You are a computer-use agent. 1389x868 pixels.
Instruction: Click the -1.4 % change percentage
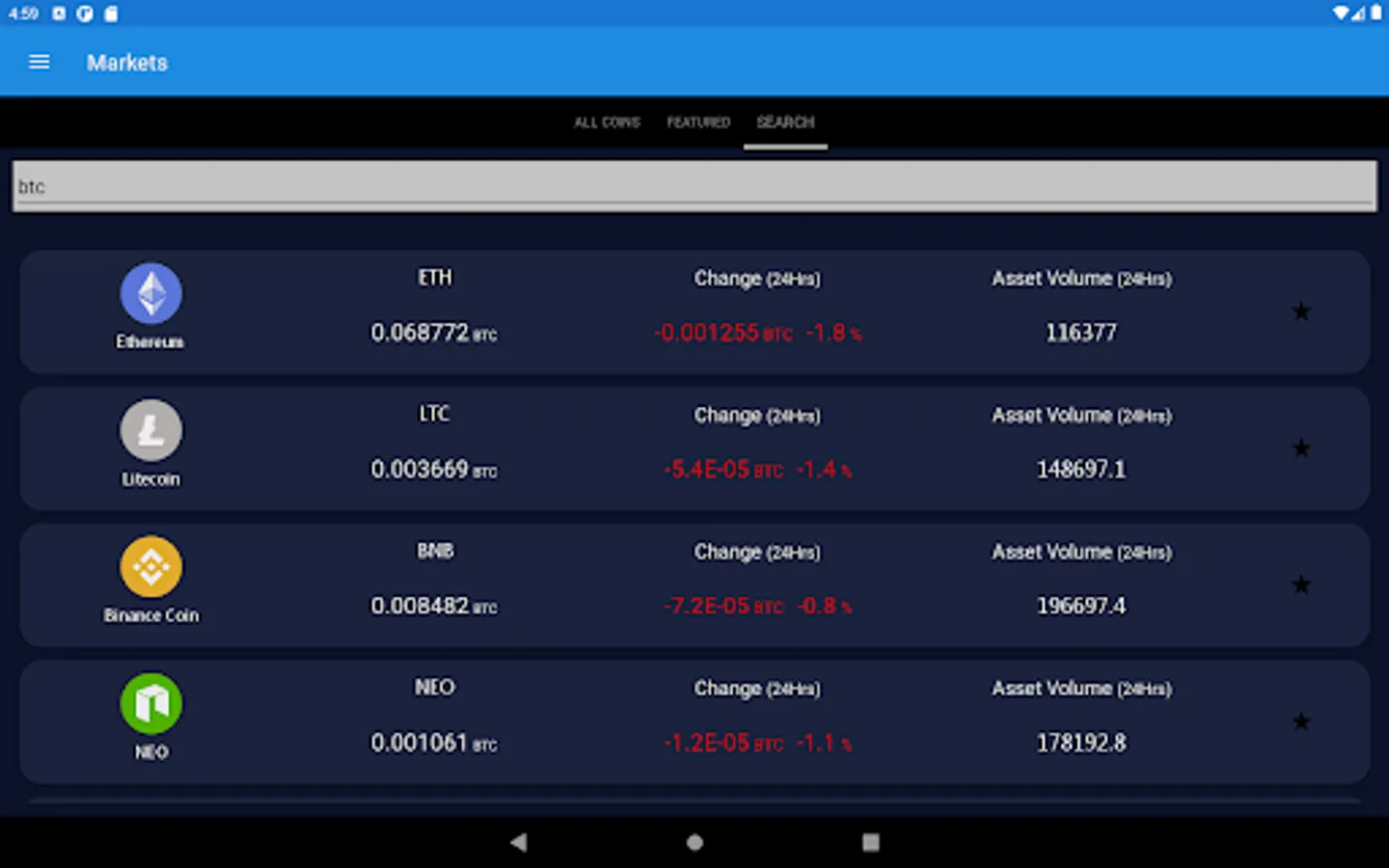pyautogui.click(x=825, y=470)
